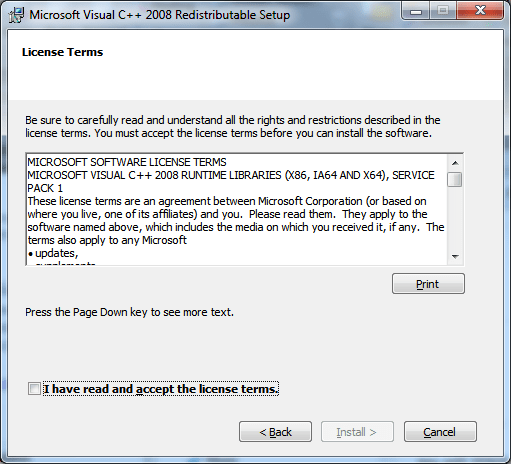Cancel the setup

click(x=440, y=432)
